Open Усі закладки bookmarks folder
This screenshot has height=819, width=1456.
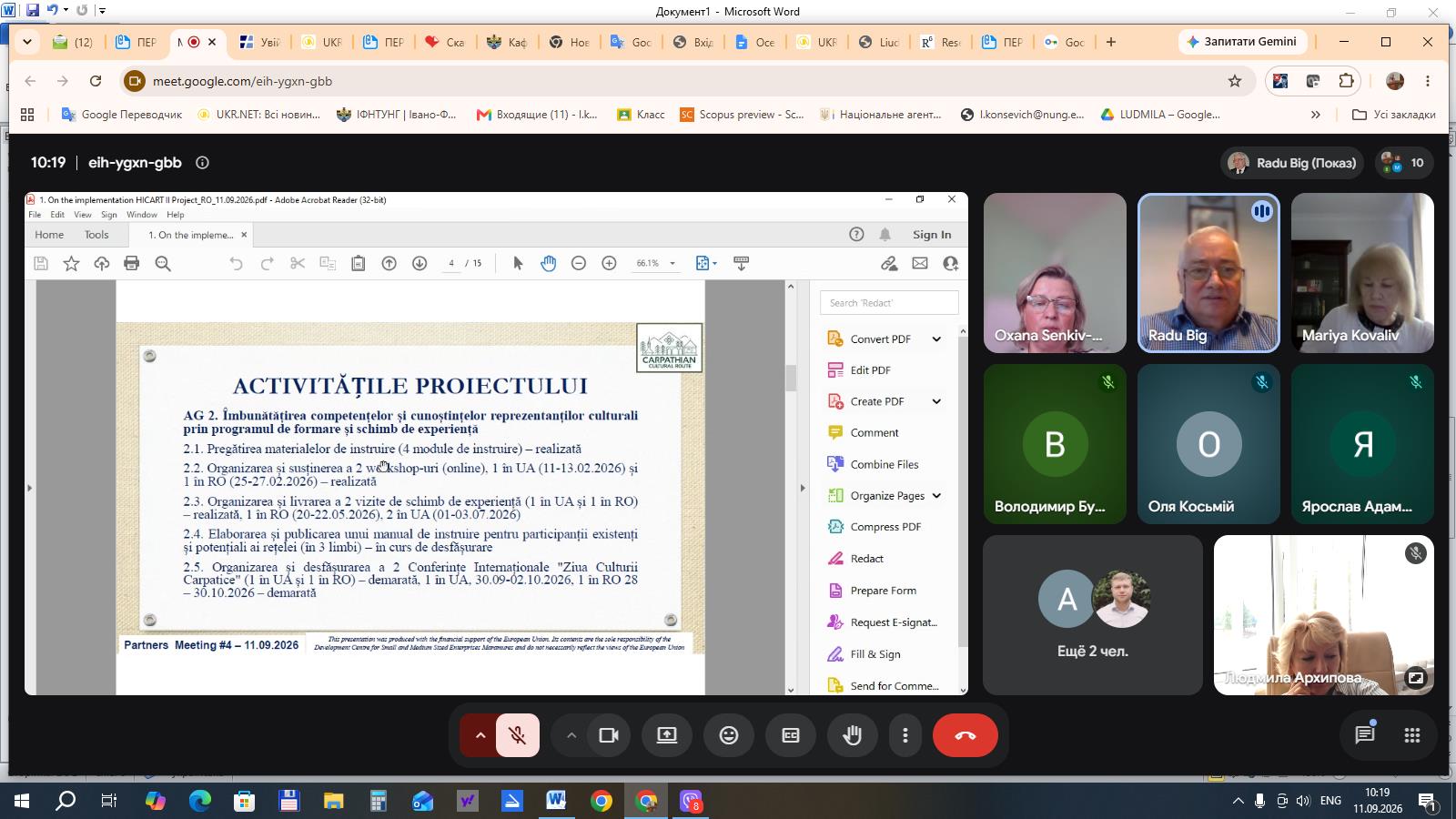[x=1394, y=115]
